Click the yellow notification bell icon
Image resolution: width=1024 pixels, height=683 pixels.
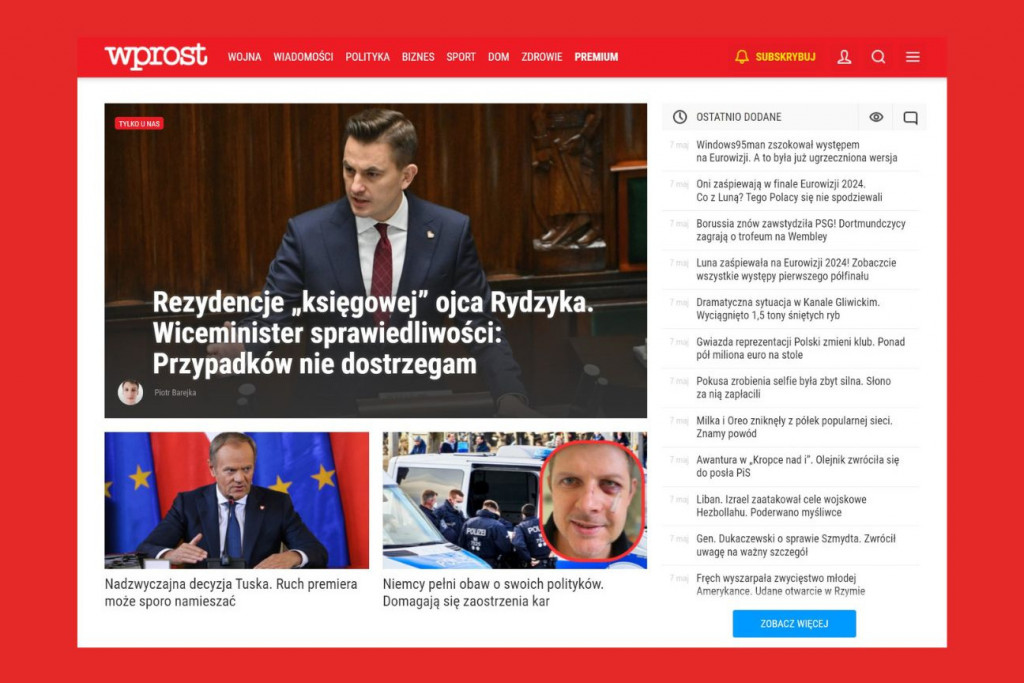pos(742,57)
